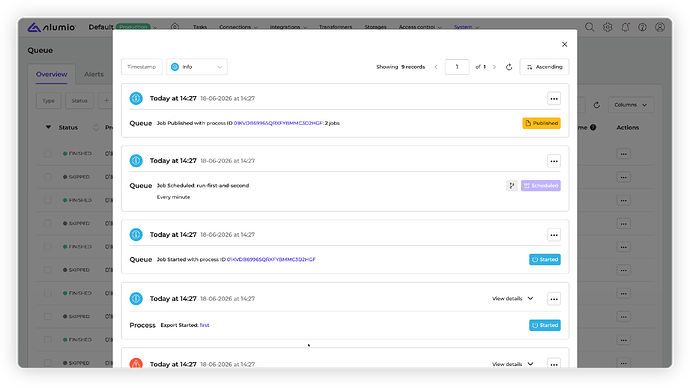Click the Started badge on Job Started record
Viewport: 690px width, 388px height.
544,260
